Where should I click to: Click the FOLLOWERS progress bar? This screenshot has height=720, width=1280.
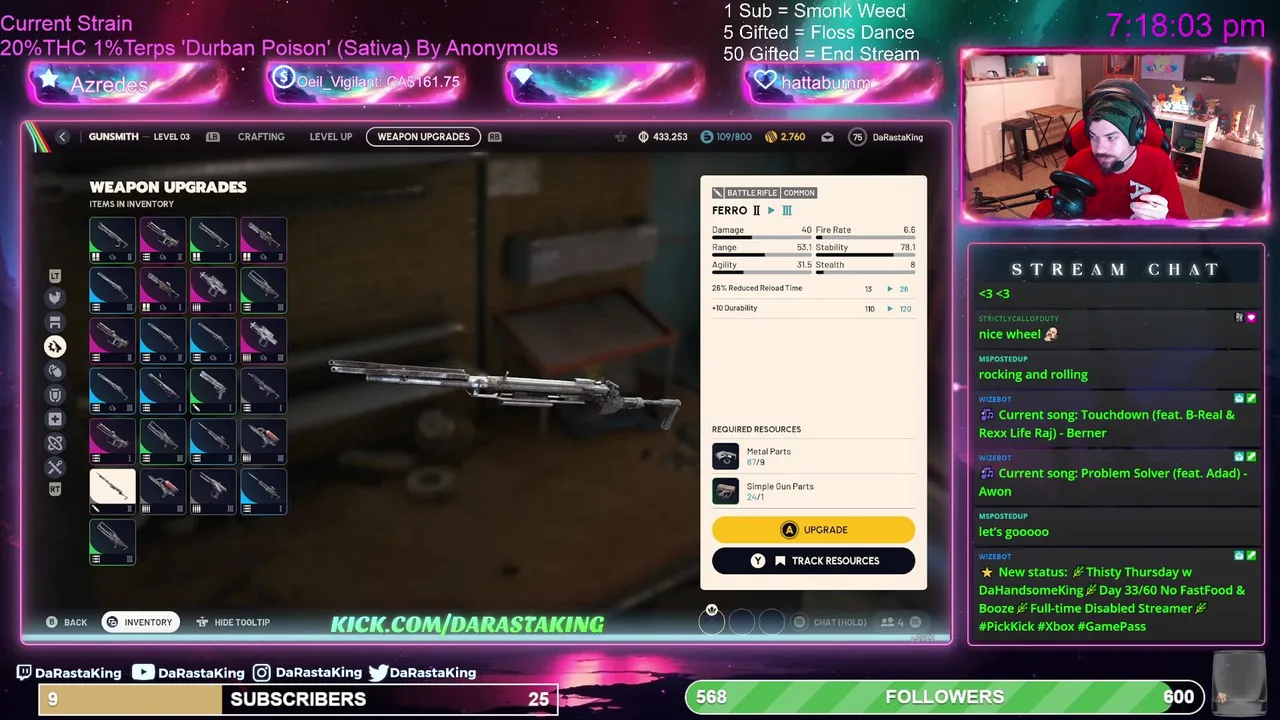[x=944, y=697]
